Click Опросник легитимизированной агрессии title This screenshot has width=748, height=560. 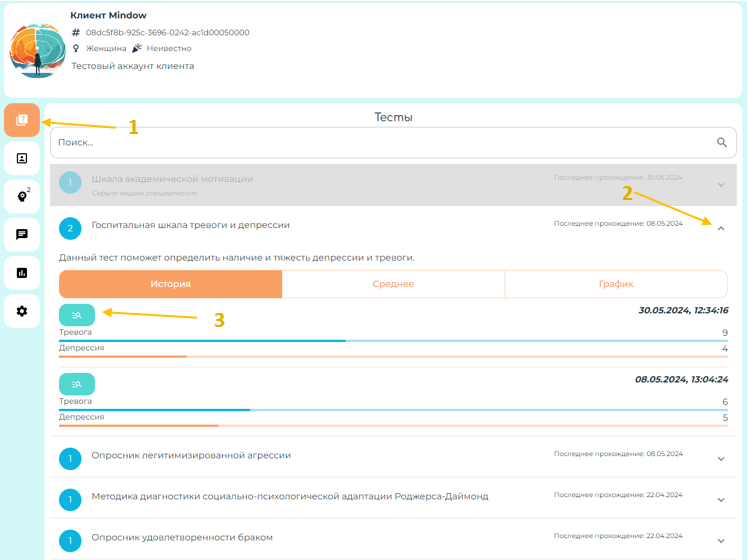pyautogui.click(x=191, y=456)
